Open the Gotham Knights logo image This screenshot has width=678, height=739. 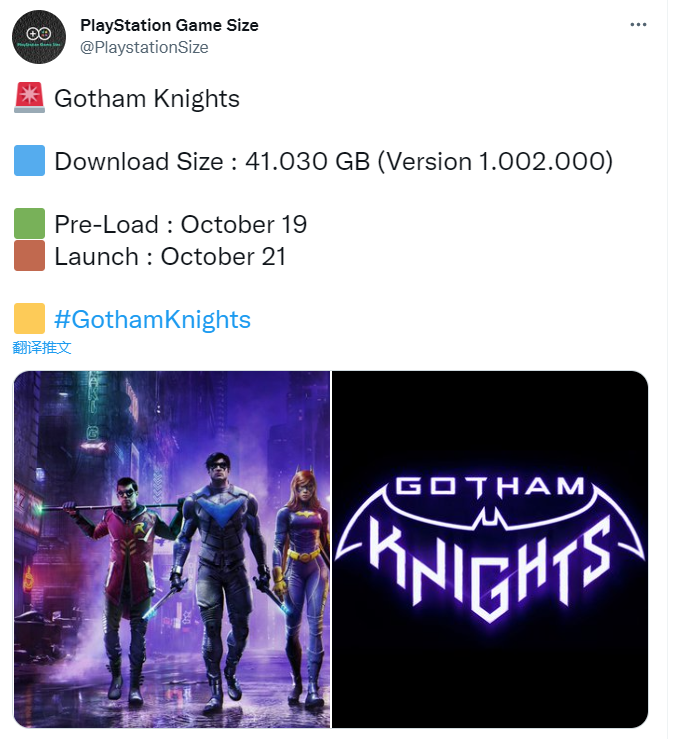pos(490,549)
